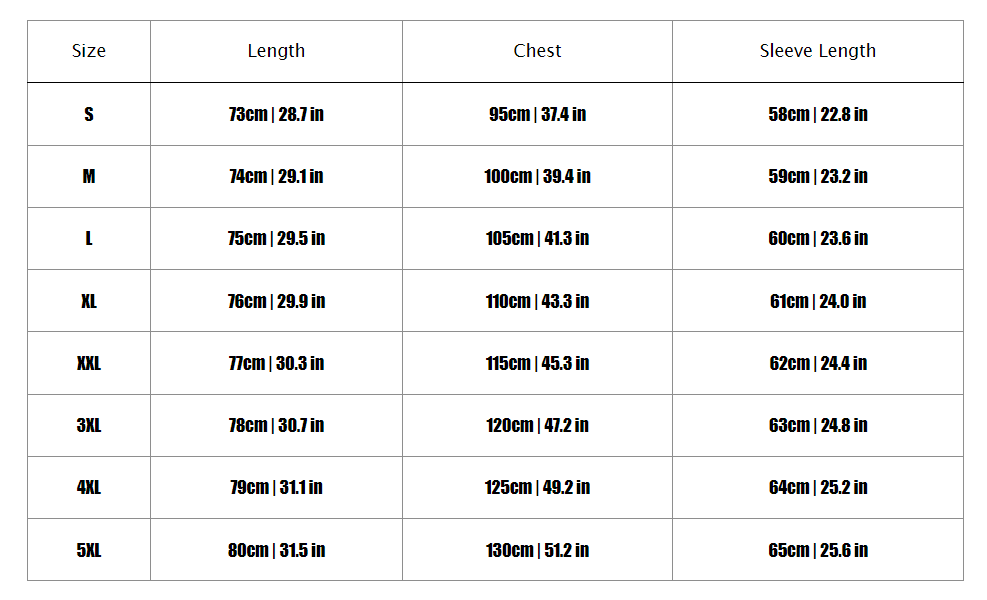The height and width of the screenshot is (600, 987).
Task: Click the 77cm | 30.3 in length cell
Action: [276, 363]
